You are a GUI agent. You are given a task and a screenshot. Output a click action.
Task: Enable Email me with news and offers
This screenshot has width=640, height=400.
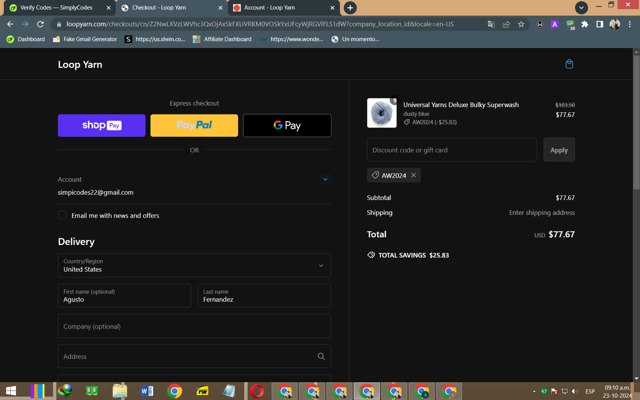click(x=62, y=215)
